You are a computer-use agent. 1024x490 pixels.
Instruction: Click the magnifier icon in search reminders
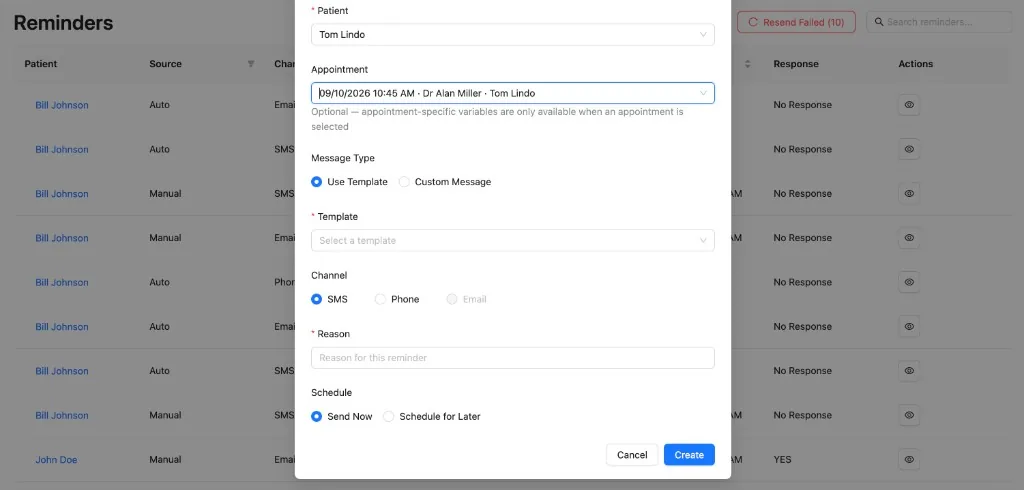coord(878,22)
